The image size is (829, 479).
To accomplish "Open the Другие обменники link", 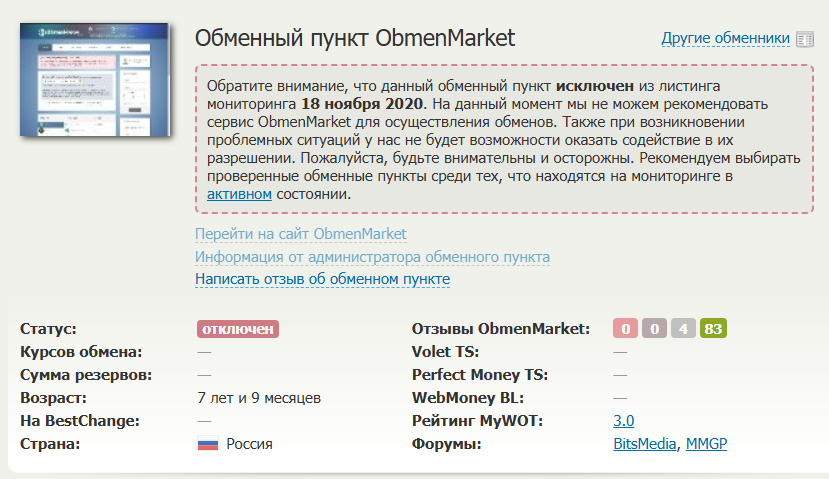I will coord(725,39).
